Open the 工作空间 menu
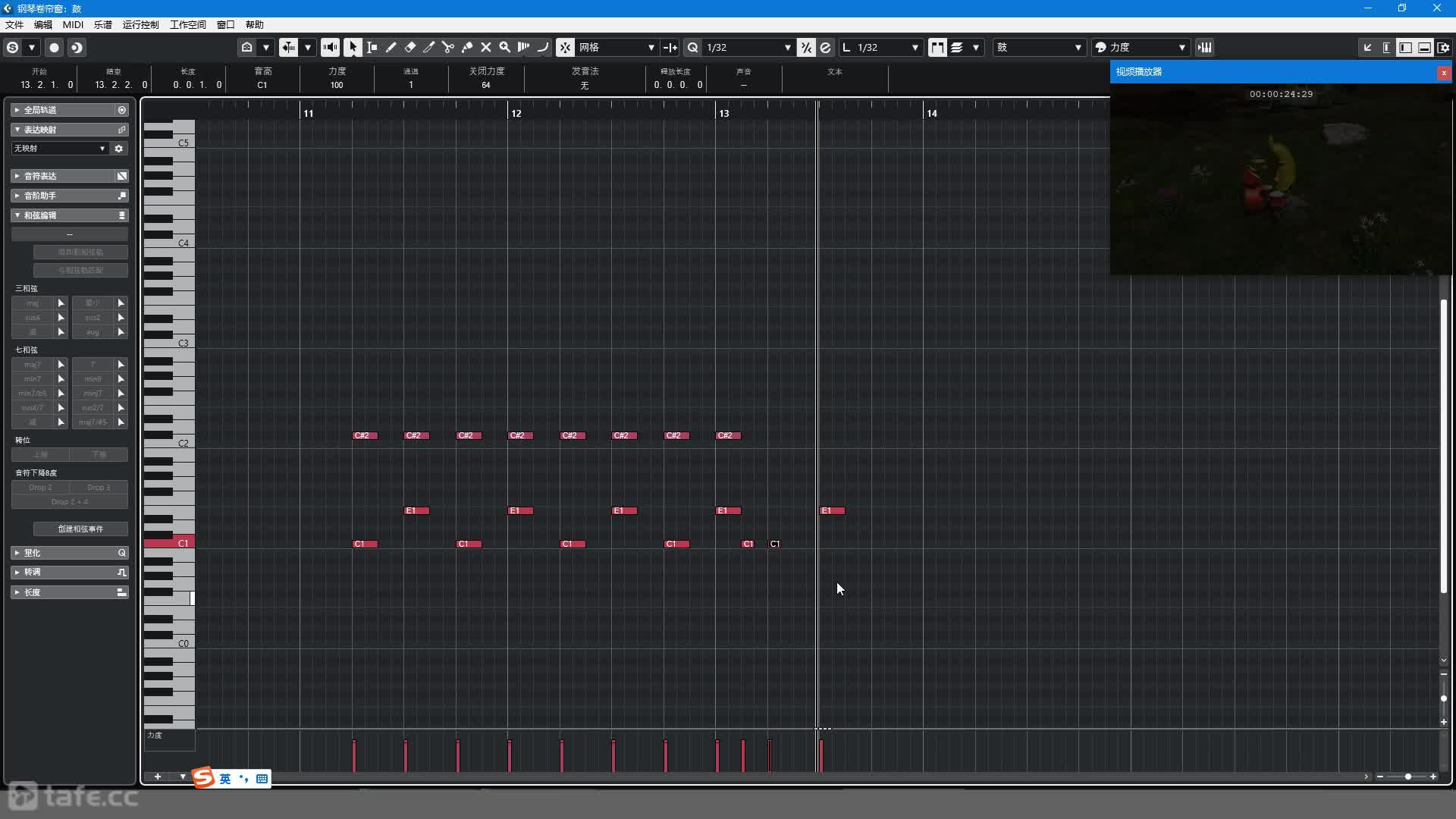 187,24
